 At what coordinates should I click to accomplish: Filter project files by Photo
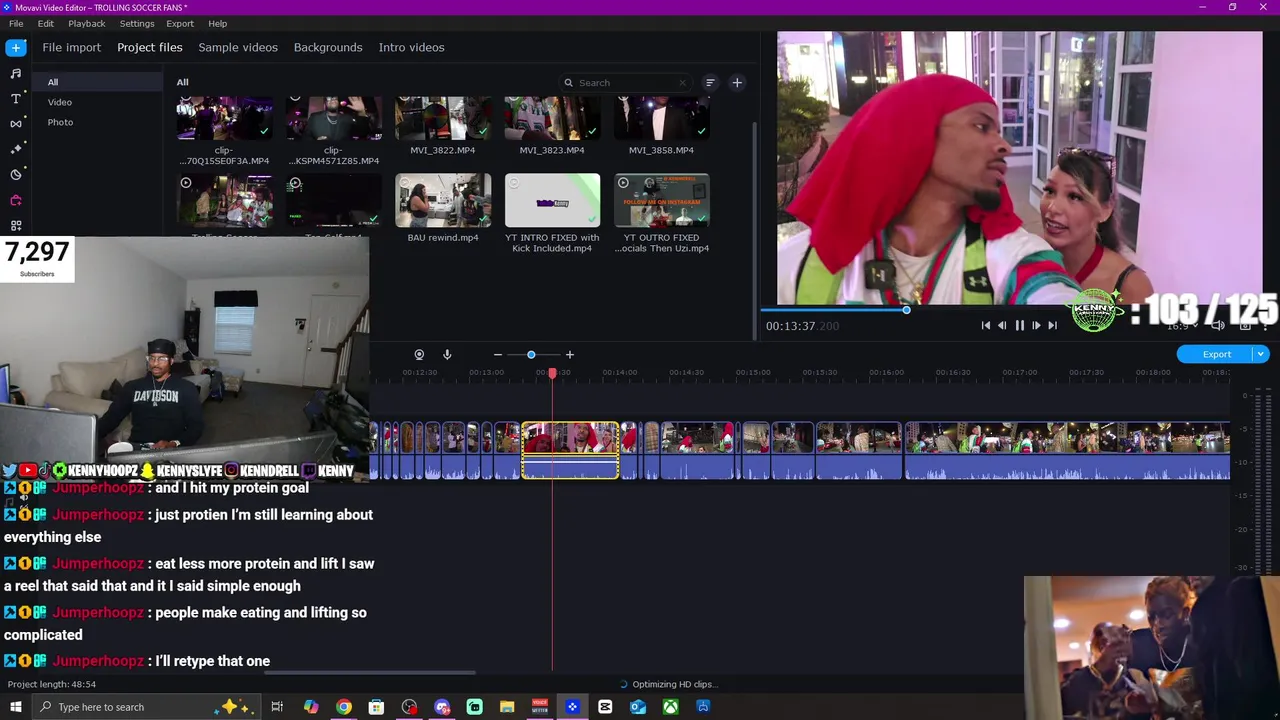point(60,122)
